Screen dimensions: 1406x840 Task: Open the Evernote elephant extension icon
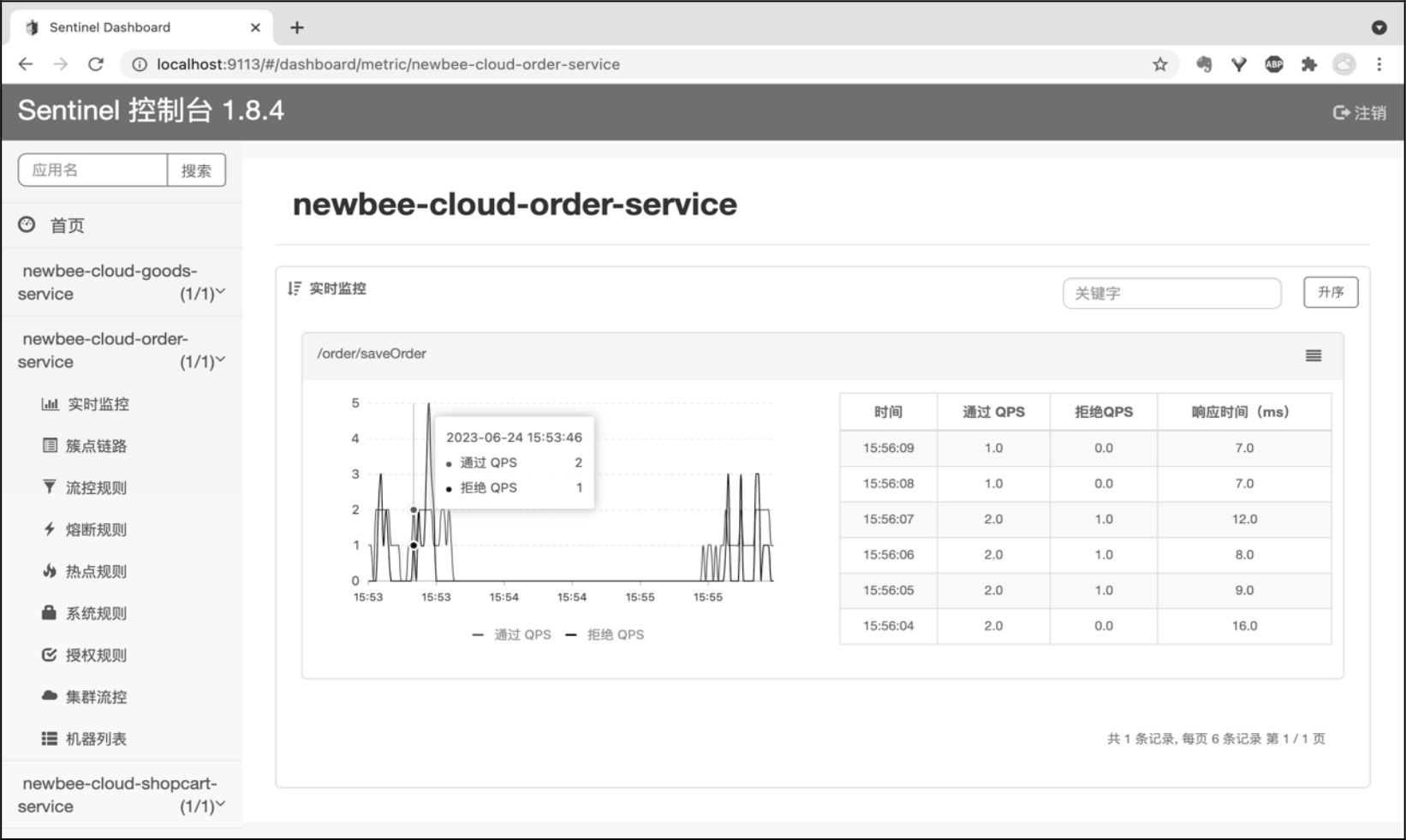(x=1204, y=64)
